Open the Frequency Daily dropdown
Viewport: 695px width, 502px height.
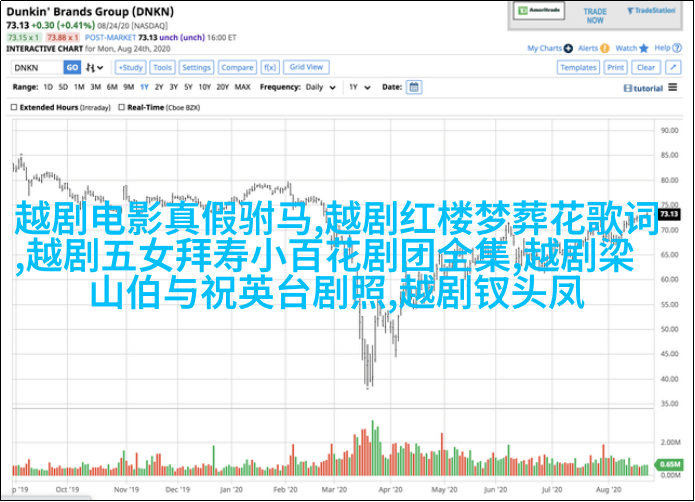pos(320,87)
